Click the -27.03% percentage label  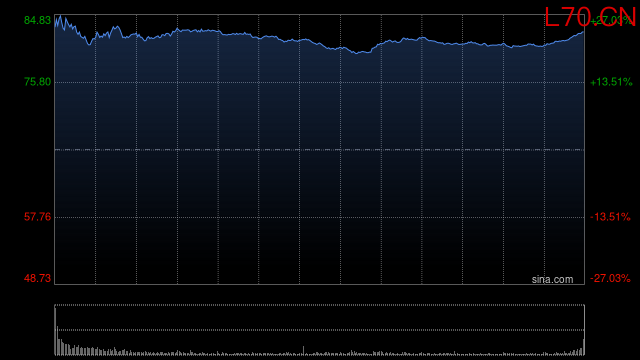tap(610, 278)
